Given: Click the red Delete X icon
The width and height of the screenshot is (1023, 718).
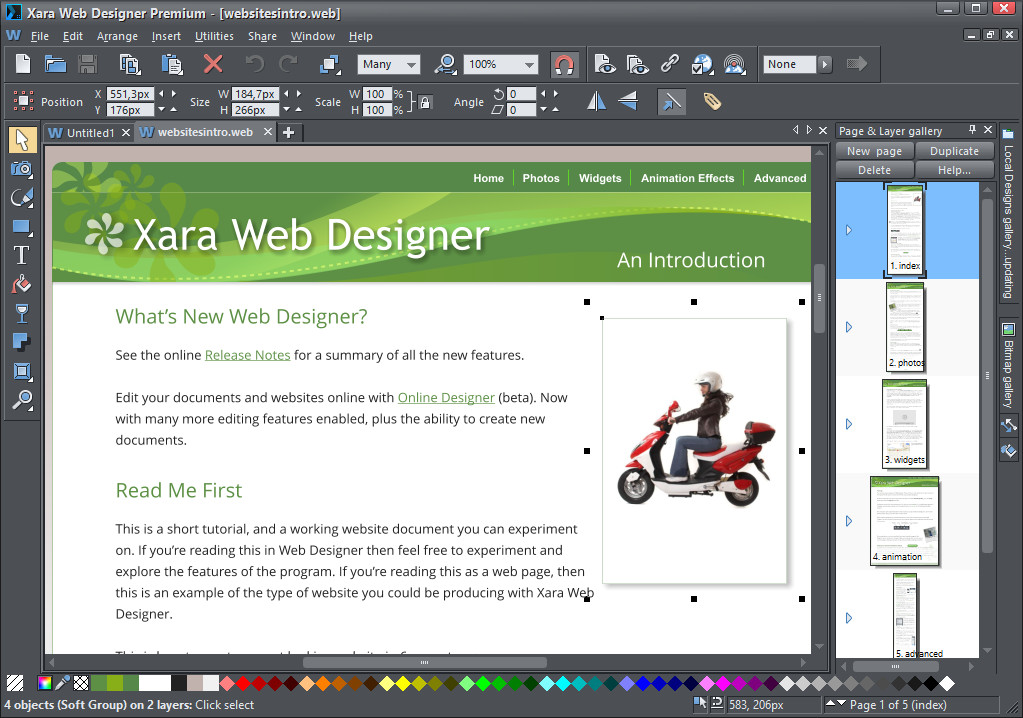Looking at the screenshot, I should point(213,64).
